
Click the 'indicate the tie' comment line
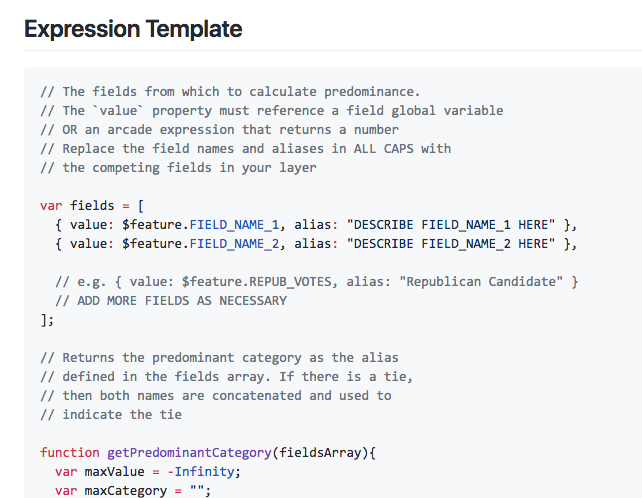point(111,414)
